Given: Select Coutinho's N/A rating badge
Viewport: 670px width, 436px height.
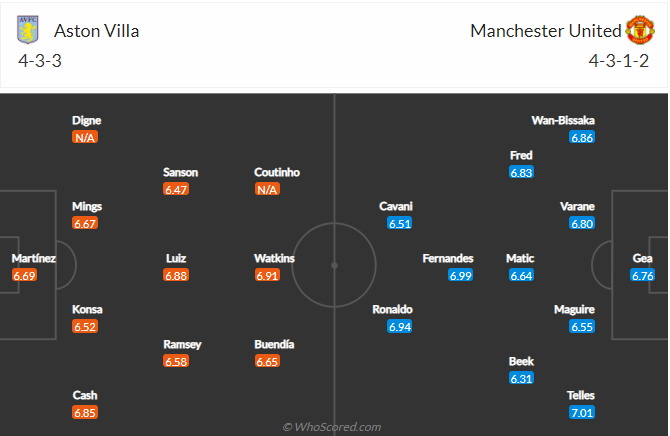Looking at the screenshot, I should [266, 189].
